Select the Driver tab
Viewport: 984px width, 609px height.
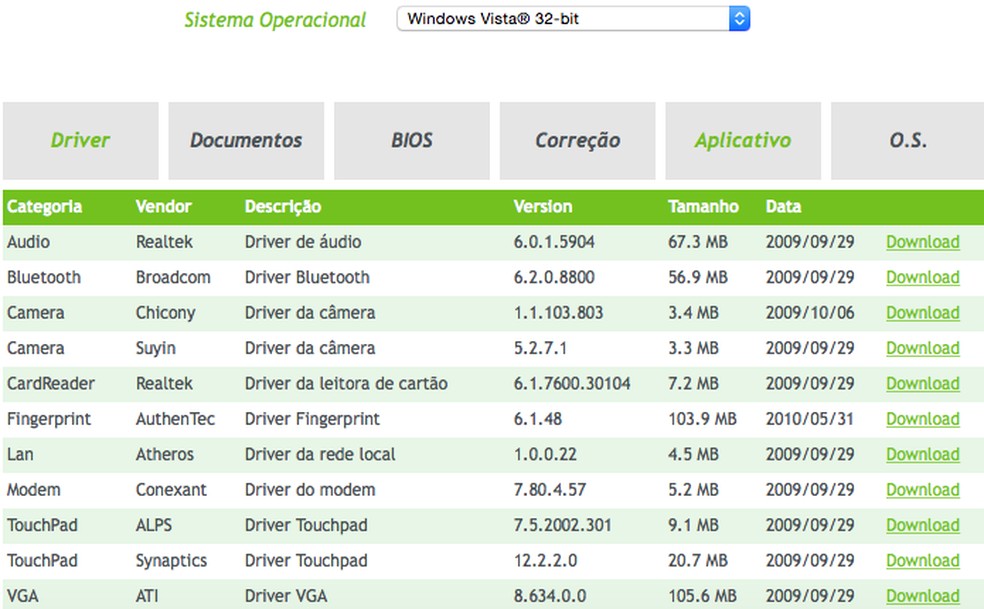pos(80,140)
